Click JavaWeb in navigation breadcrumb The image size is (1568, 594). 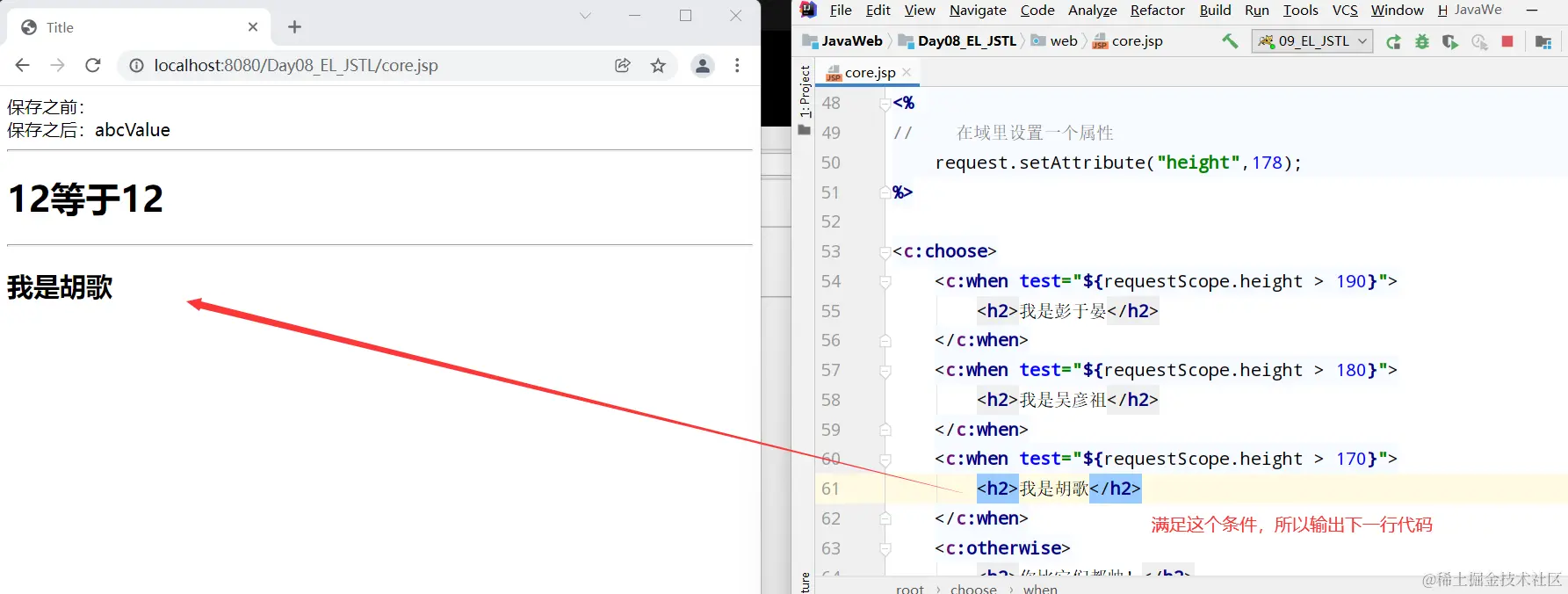(842, 41)
